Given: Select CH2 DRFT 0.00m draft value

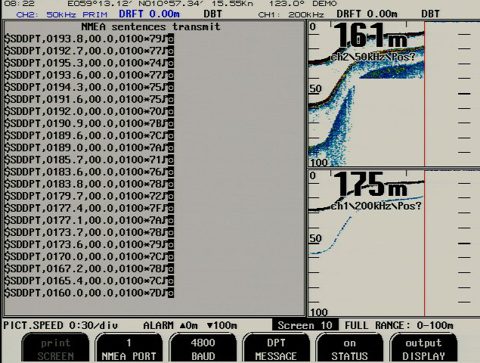Looking at the screenshot, I should [149, 14].
